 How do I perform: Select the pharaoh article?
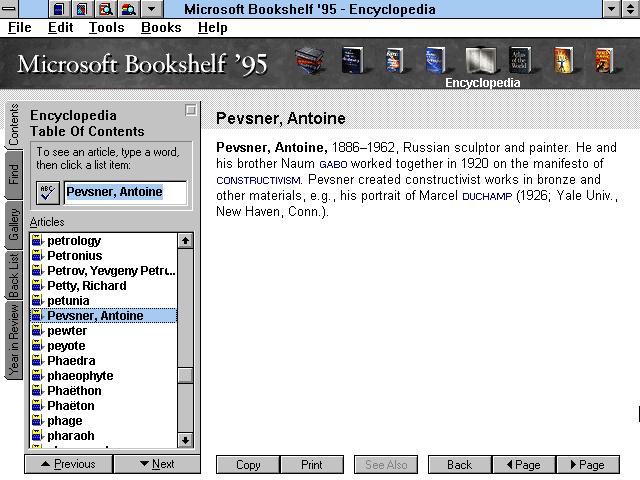(104, 436)
